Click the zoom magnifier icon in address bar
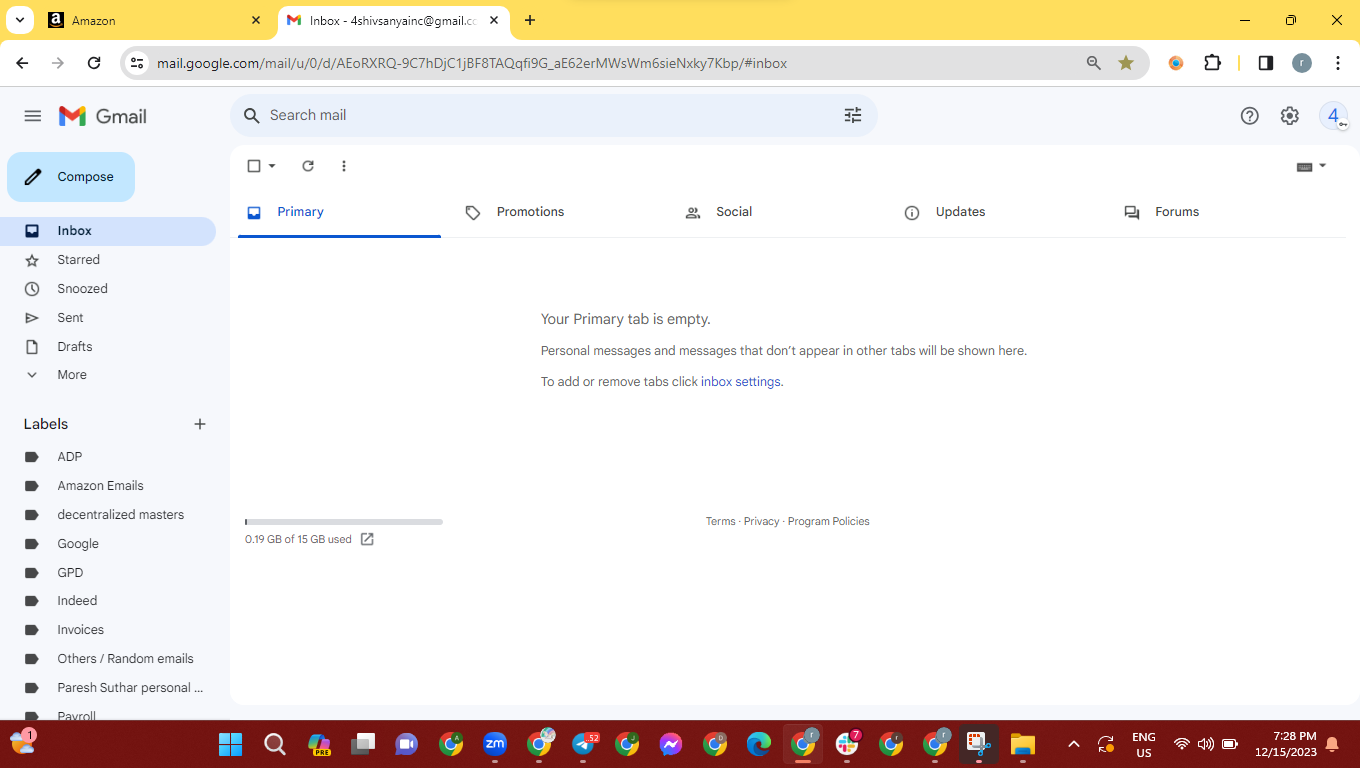The width and height of the screenshot is (1360, 768). click(1094, 63)
